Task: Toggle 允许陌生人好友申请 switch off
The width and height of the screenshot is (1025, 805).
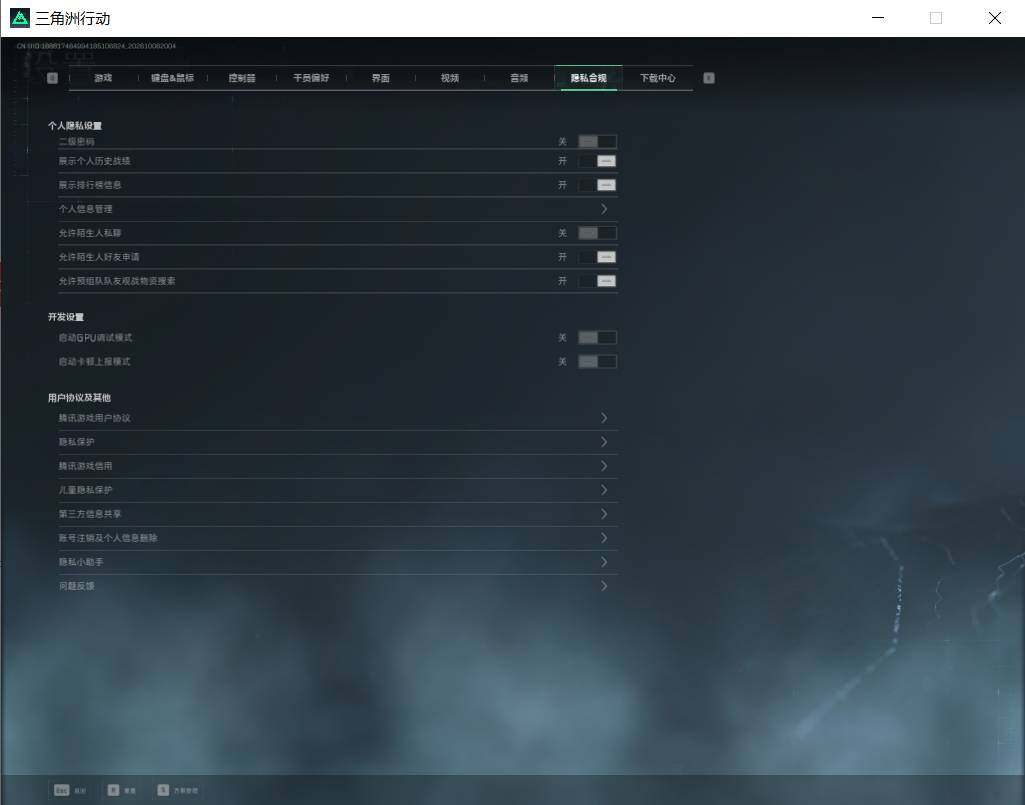Action: [x=597, y=257]
